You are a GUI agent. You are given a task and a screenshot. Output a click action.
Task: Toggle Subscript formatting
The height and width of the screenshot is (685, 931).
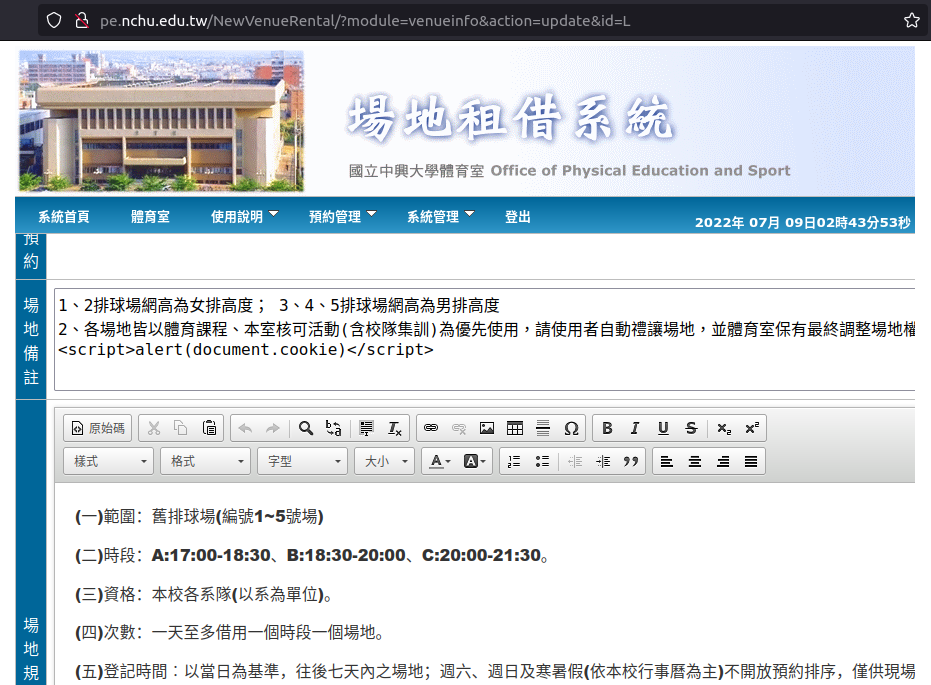click(724, 428)
